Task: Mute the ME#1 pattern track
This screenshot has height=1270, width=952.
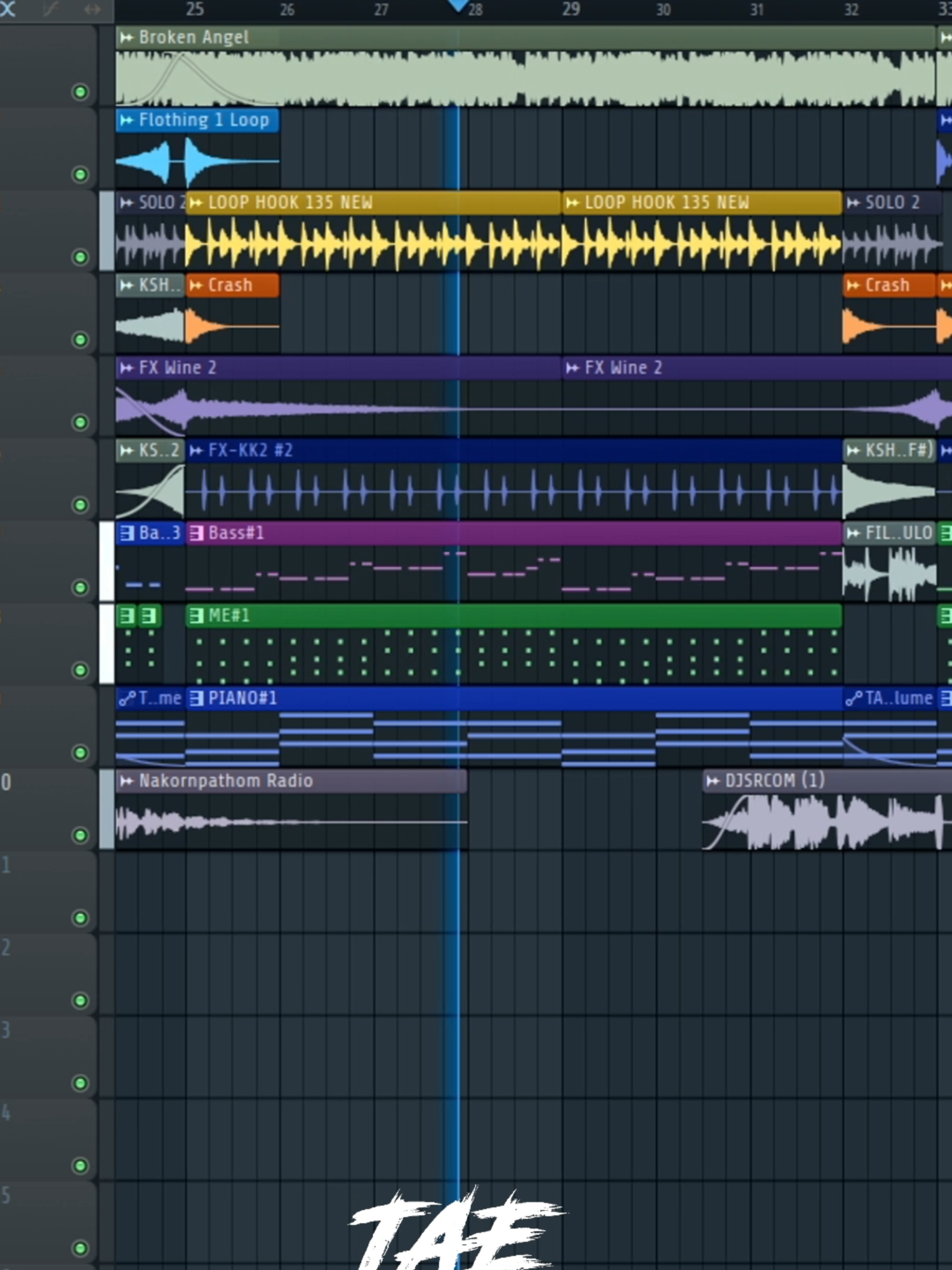Action: click(80, 670)
